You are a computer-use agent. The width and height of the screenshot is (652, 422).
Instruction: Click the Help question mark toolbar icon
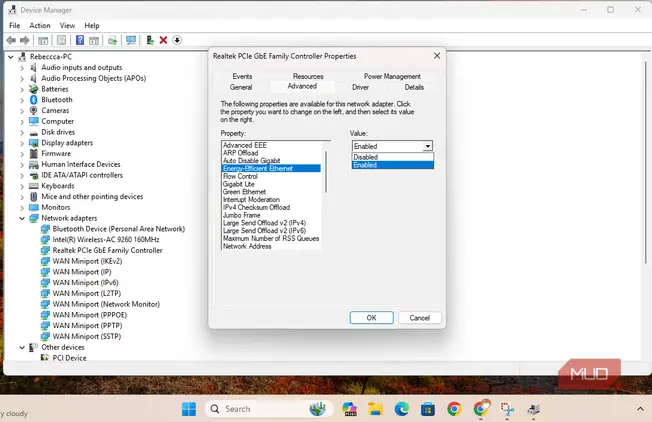80,40
